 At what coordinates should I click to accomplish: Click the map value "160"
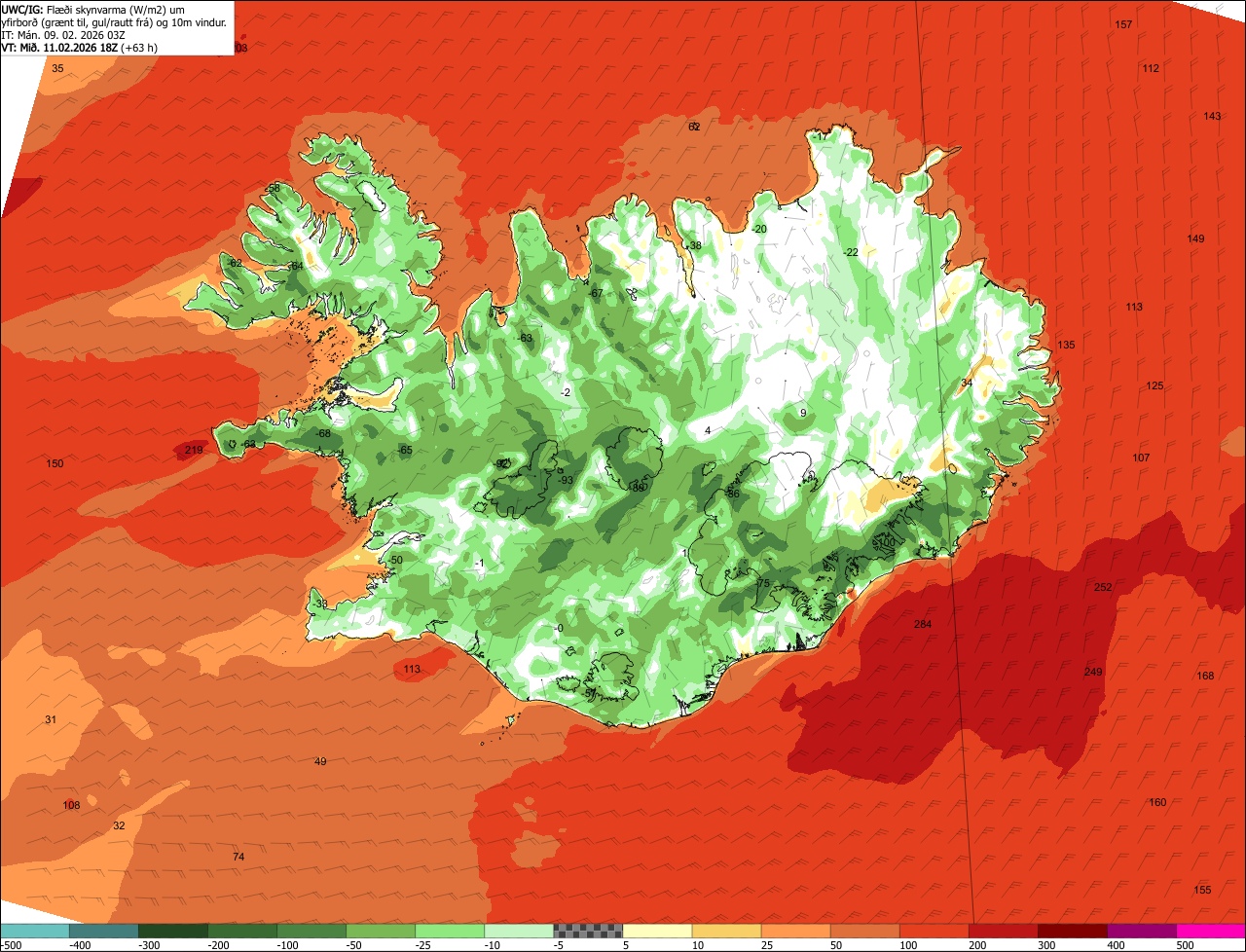[1157, 802]
